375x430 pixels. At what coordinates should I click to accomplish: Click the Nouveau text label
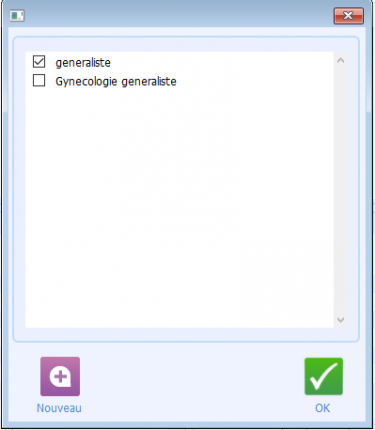click(x=59, y=408)
